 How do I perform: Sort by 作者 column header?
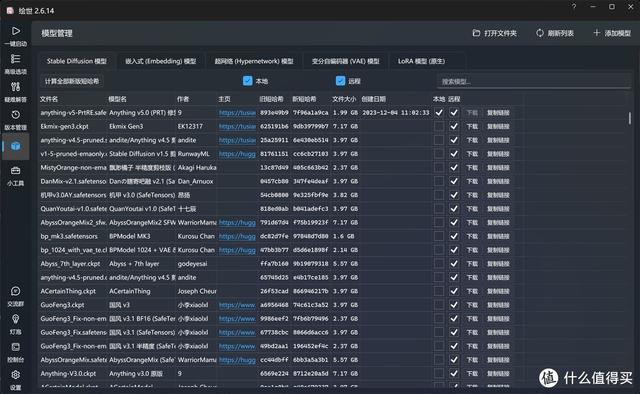point(183,99)
